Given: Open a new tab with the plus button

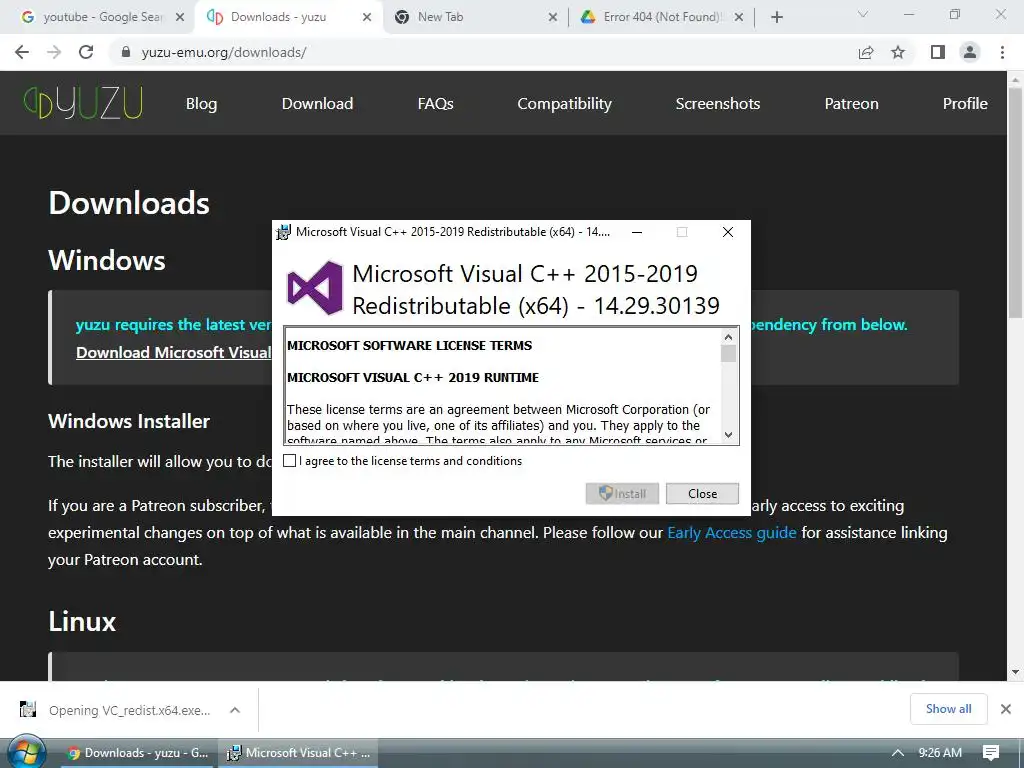Looking at the screenshot, I should coord(776,18).
